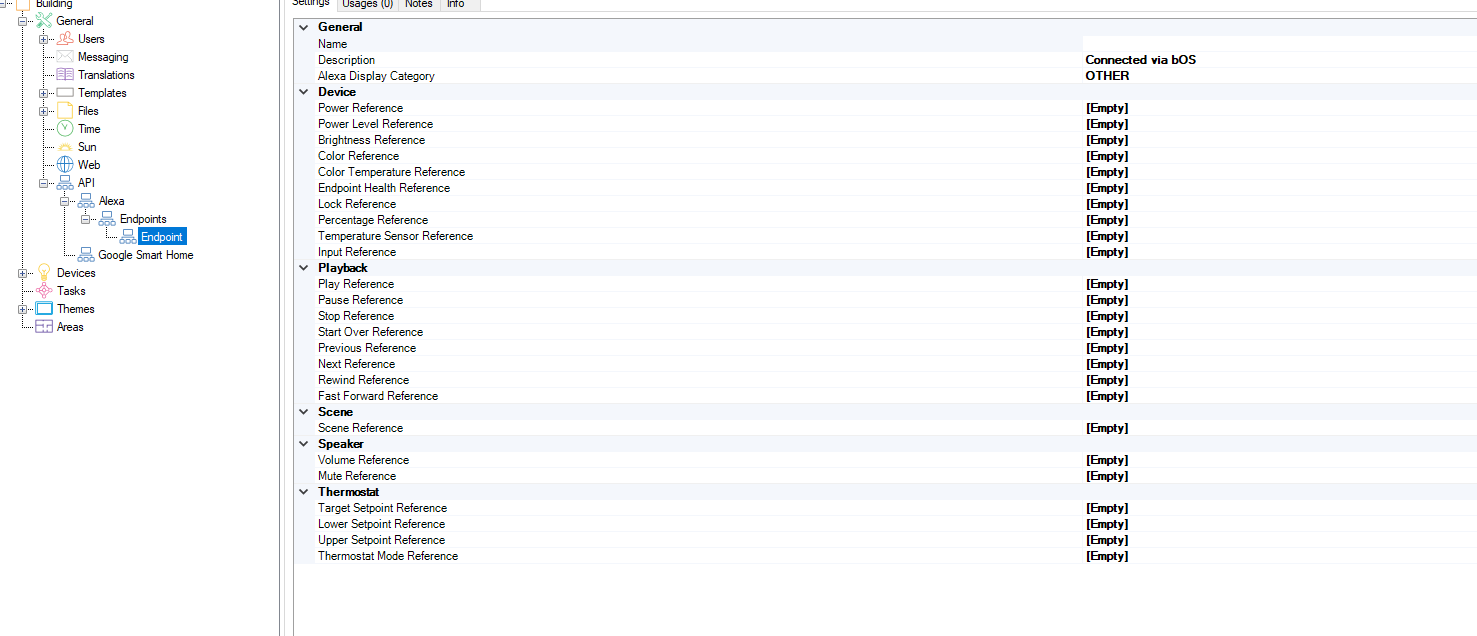Click the Translations book icon
Viewport: 1477px width, 636px height.
click(x=65, y=75)
